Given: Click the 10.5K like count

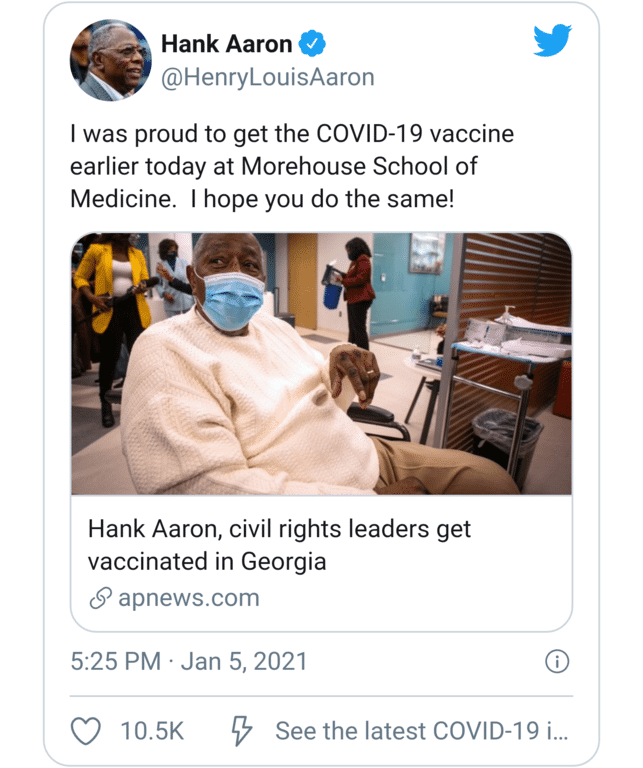Looking at the screenshot, I should [152, 731].
